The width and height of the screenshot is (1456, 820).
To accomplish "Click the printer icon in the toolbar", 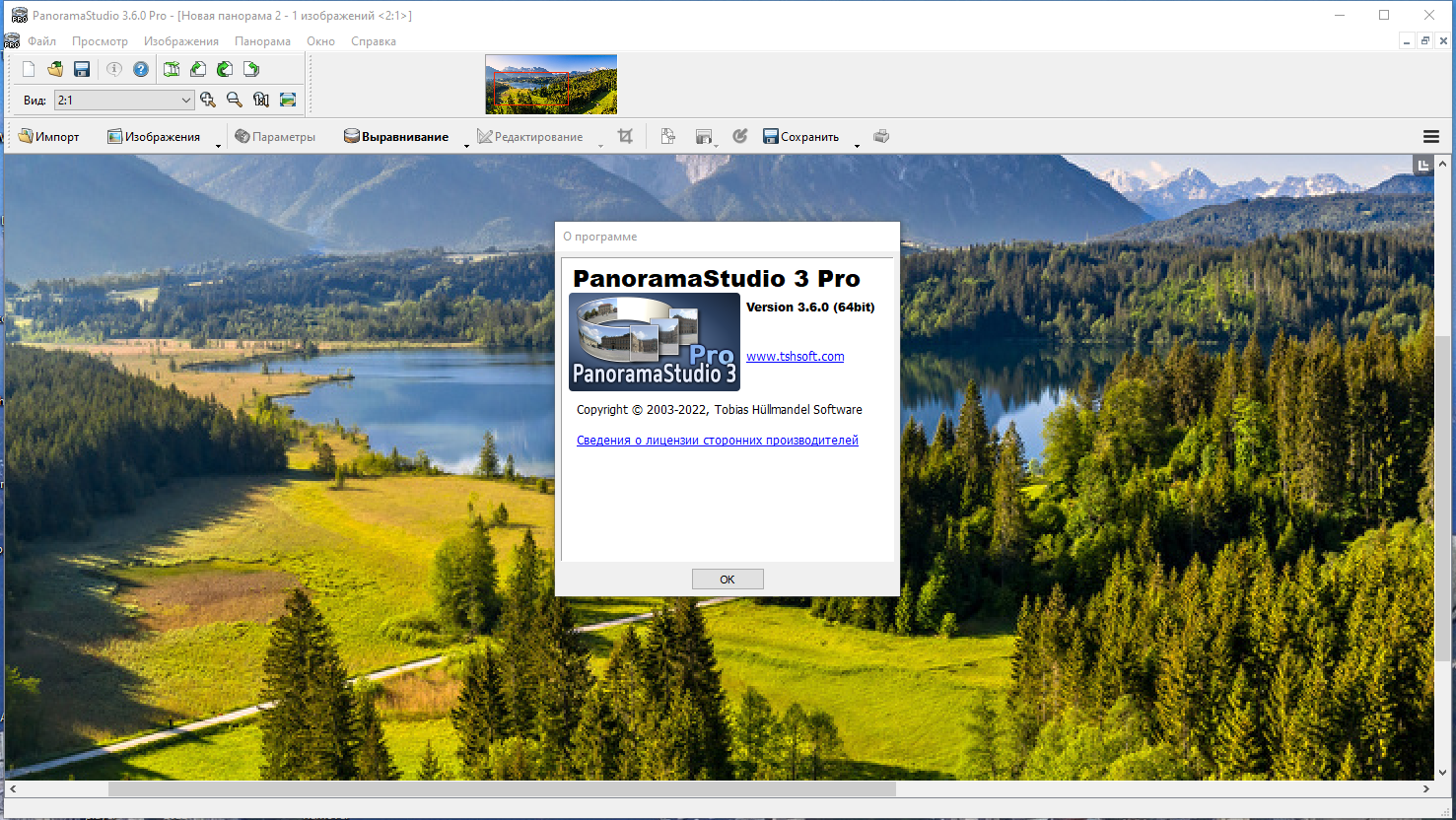I will 881,137.
